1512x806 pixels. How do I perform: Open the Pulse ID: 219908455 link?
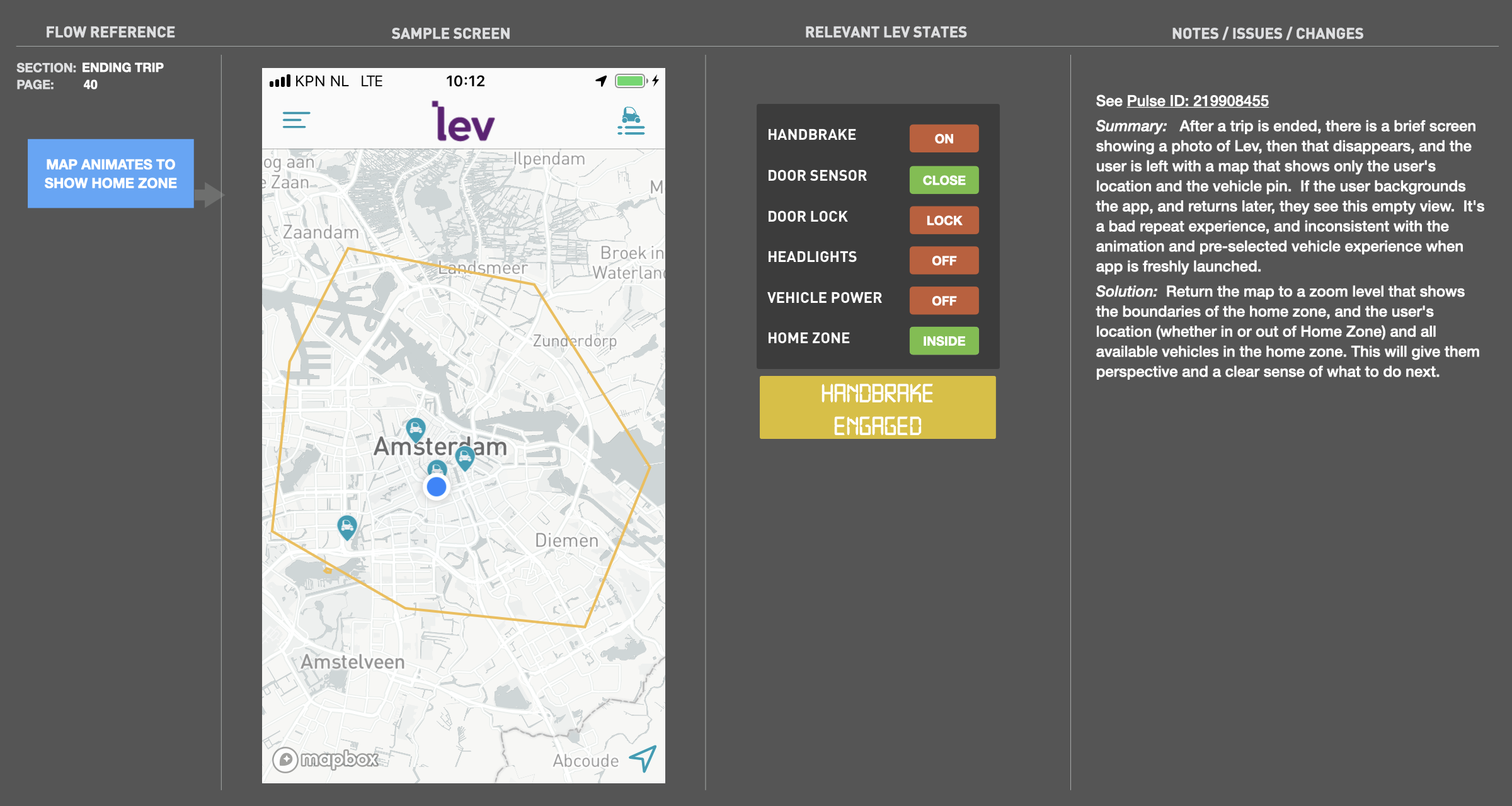coord(1197,101)
